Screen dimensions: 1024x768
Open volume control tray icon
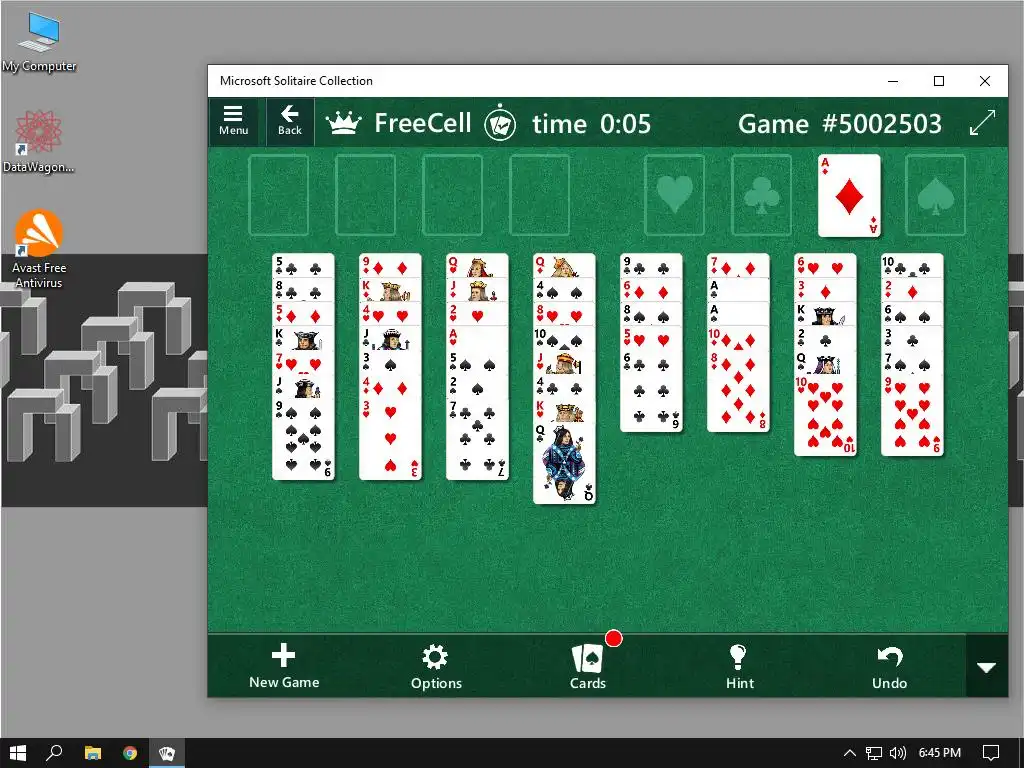[x=898, y=753]
